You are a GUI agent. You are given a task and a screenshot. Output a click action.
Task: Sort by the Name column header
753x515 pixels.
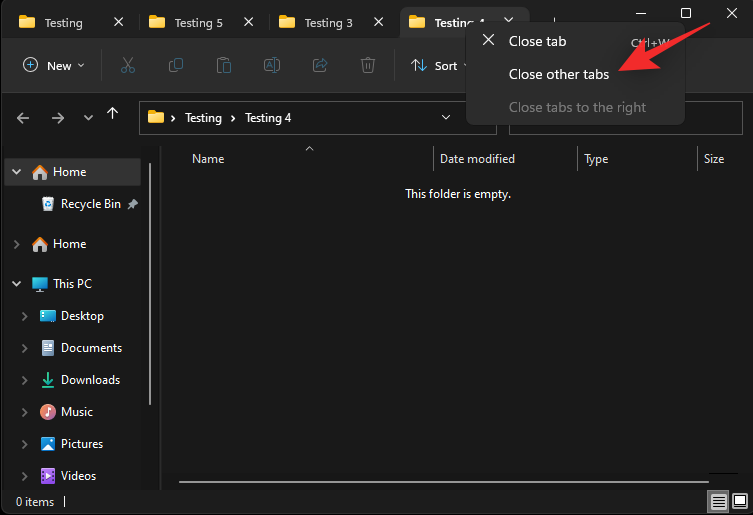pos(208,159)
